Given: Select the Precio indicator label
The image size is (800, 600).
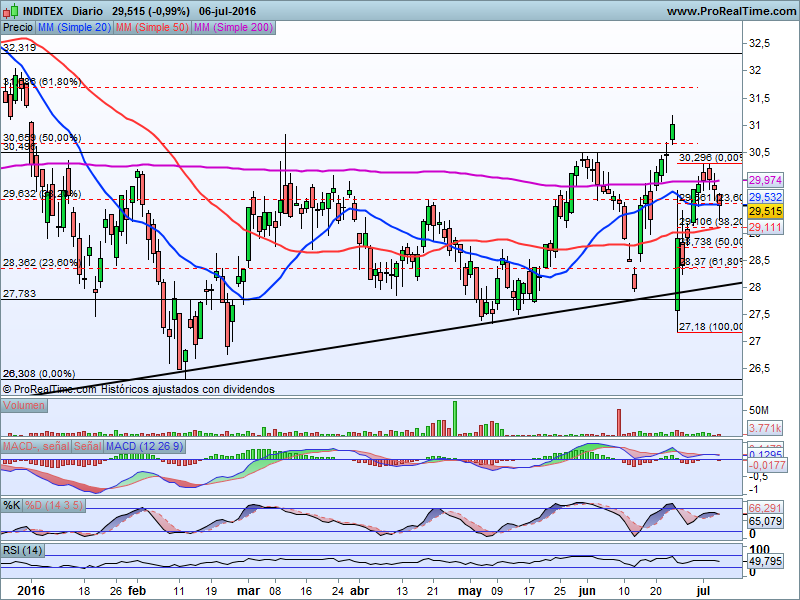Looking at the screenshot, I should (x=18, y=27).
